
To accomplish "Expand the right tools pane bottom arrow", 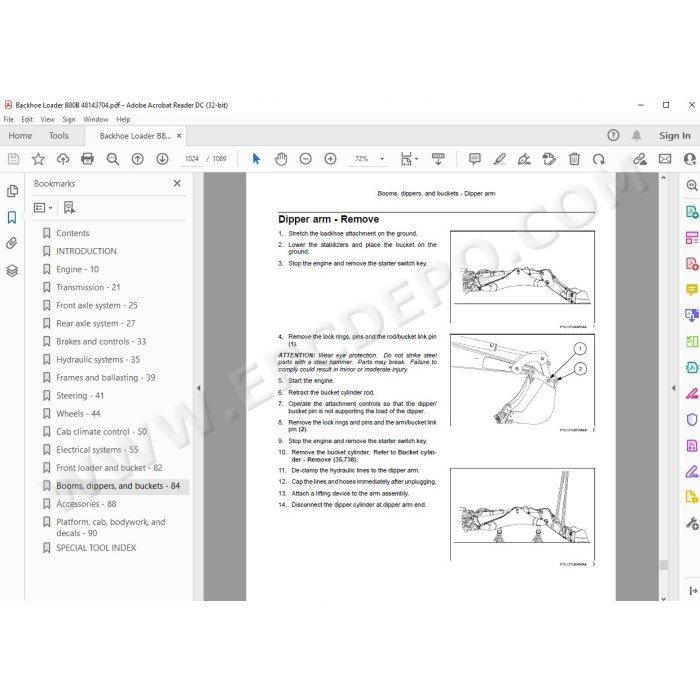I will (x=693, y=591).
